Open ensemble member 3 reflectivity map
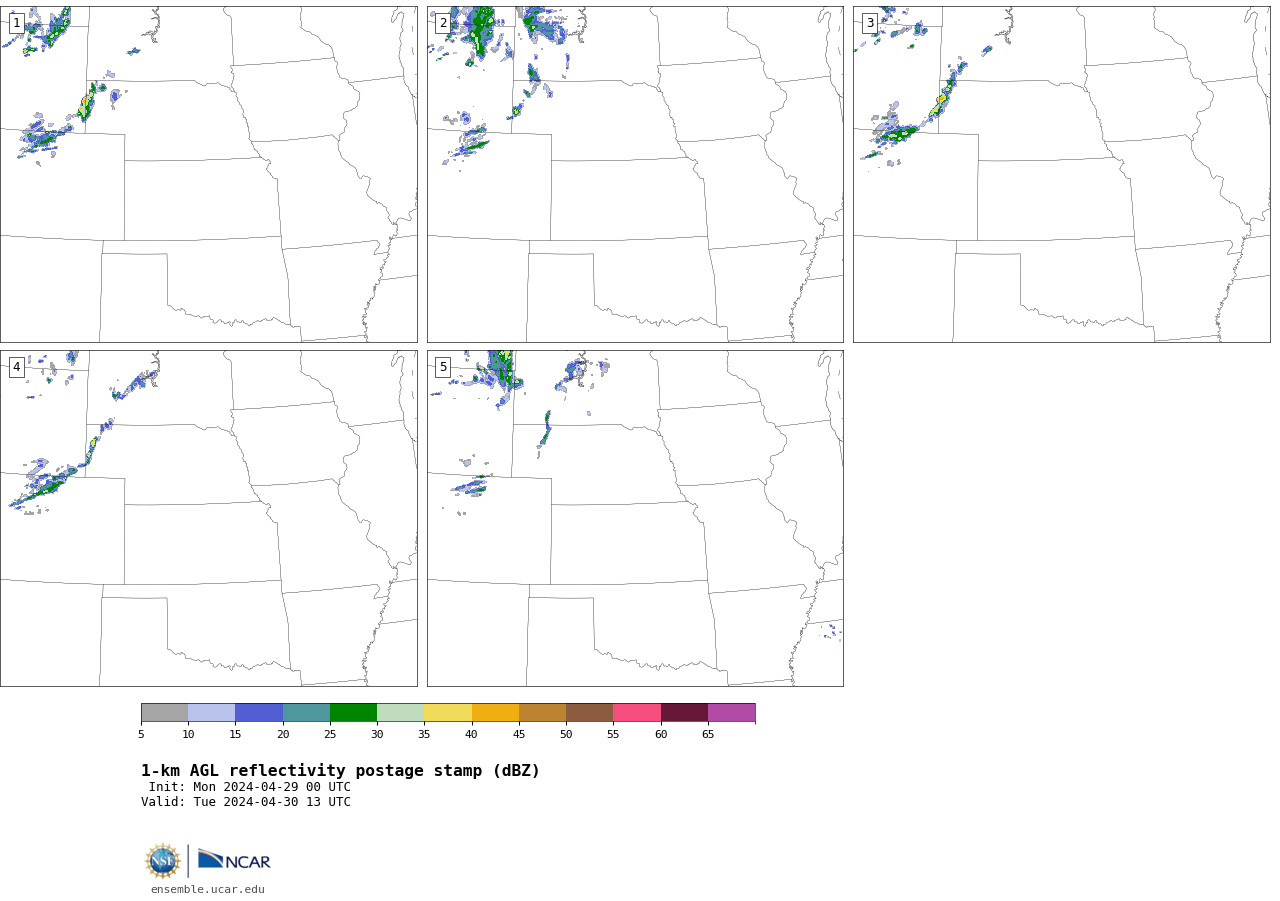The image size is (1280, 901). pos(1061,174)
